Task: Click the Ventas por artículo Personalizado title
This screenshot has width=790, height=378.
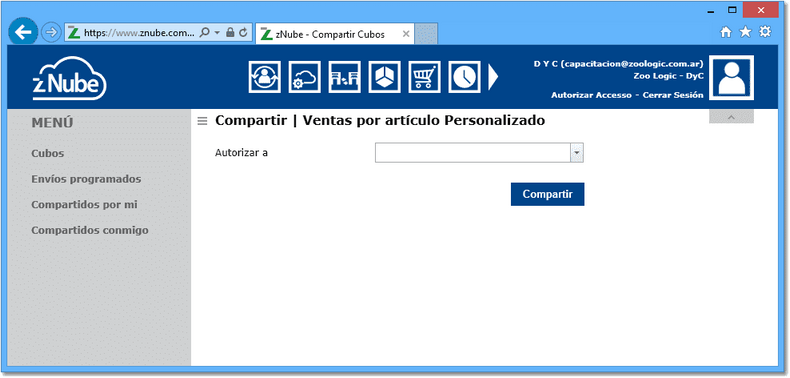Action: tap(424, 121)
